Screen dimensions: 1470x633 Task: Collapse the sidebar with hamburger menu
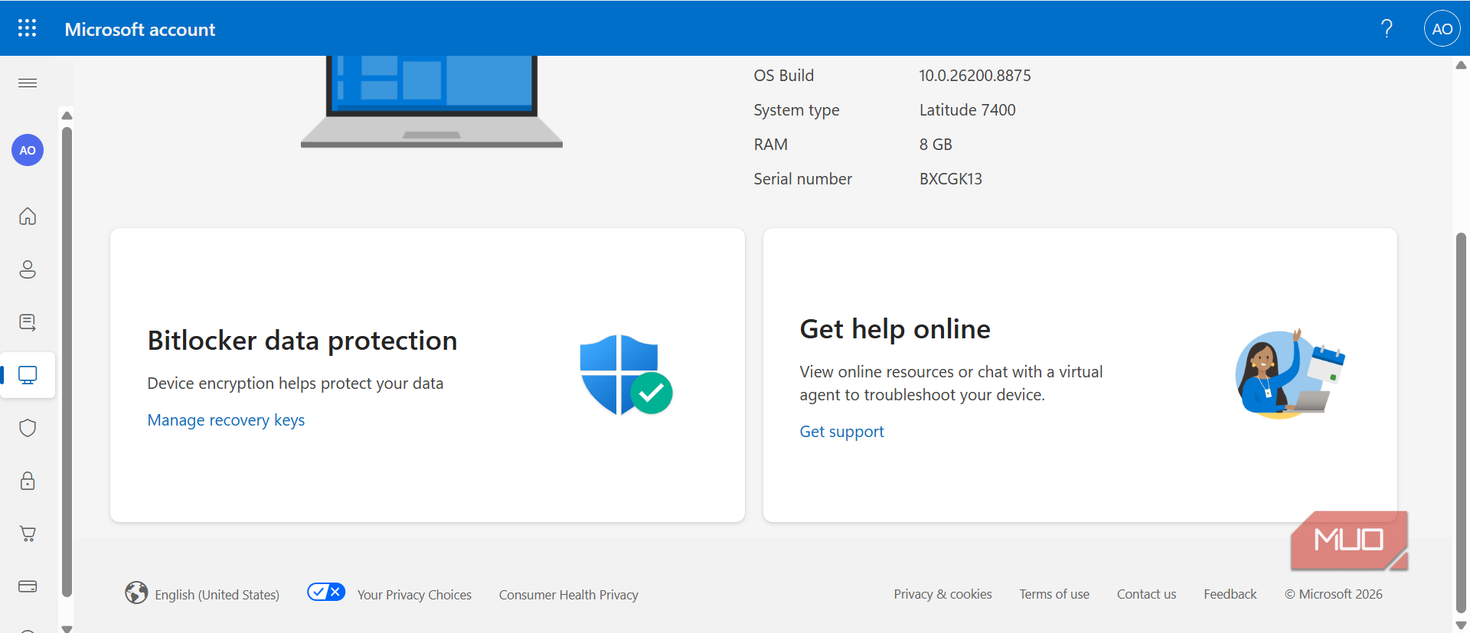[28, 83]
